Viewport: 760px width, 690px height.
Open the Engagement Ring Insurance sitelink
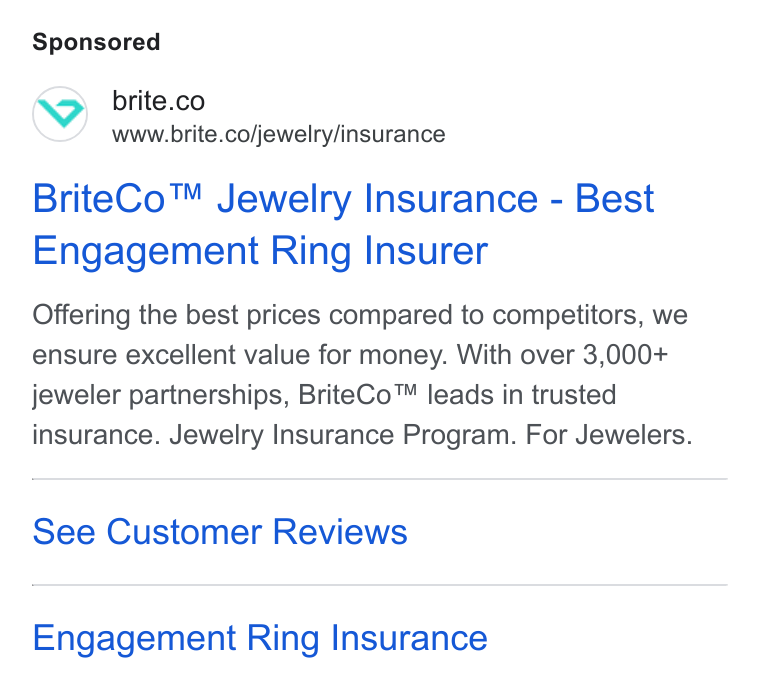260,638
